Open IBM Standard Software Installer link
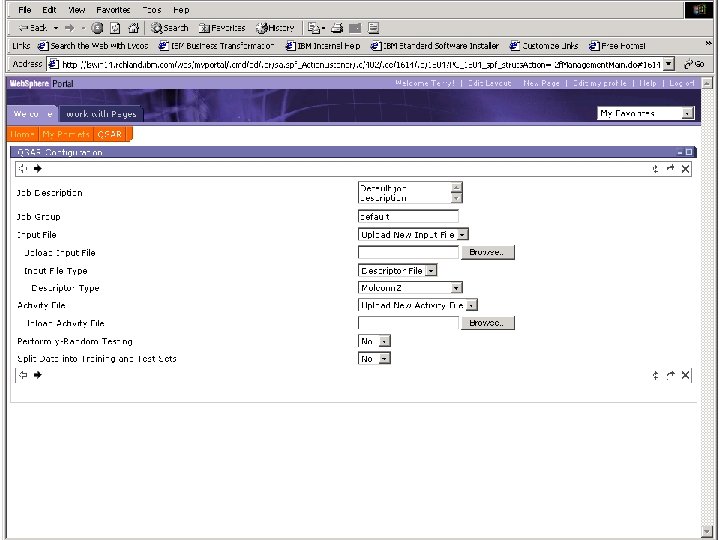720x540 pixels. (x=434, y=45)
